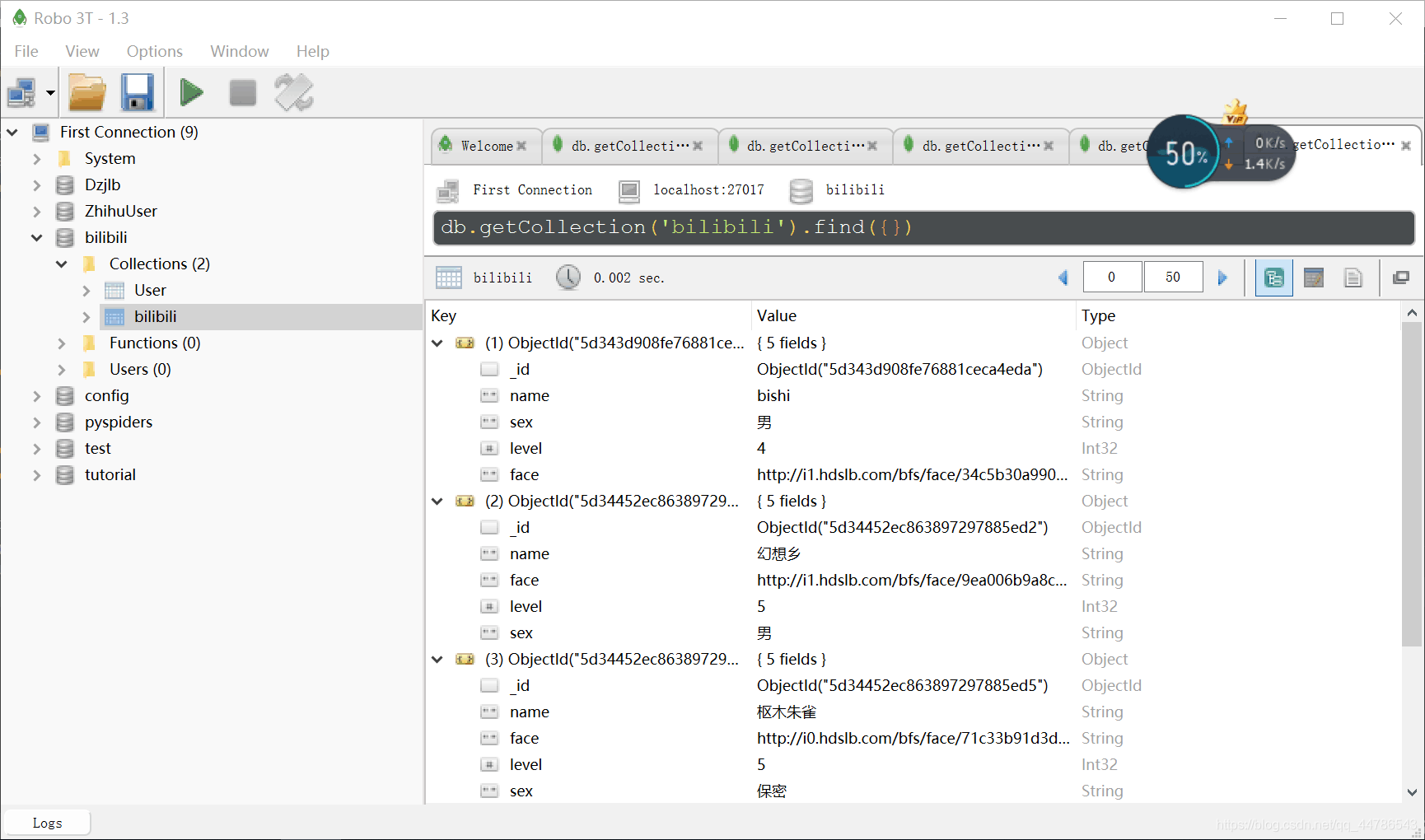Collapse document (3) in results
This screenshot has height=840, width=1425.
point(437,659)
